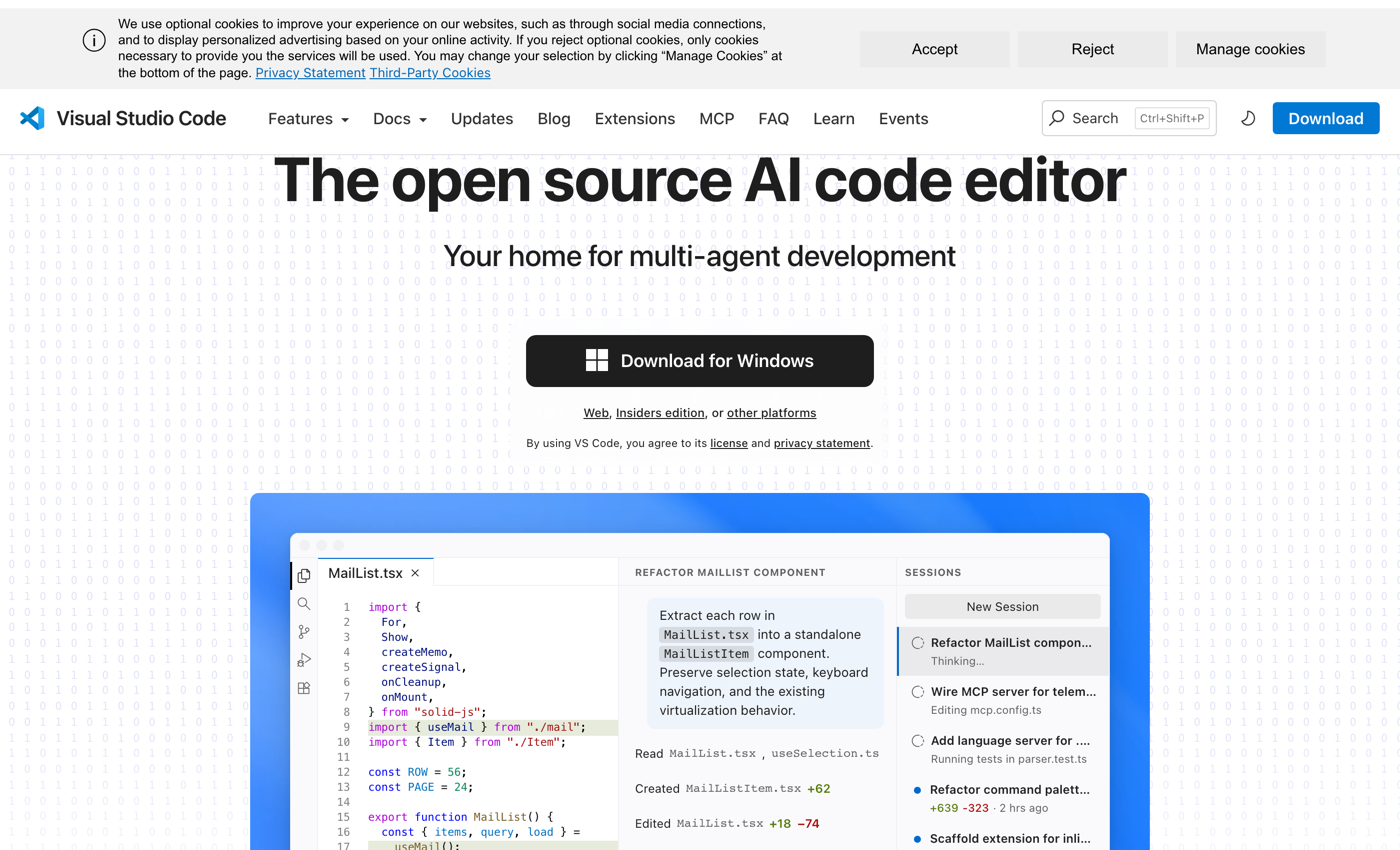The height and width of the screenshot is (850, 1400).
Task: Click the New Session button
Action: 1002,606
